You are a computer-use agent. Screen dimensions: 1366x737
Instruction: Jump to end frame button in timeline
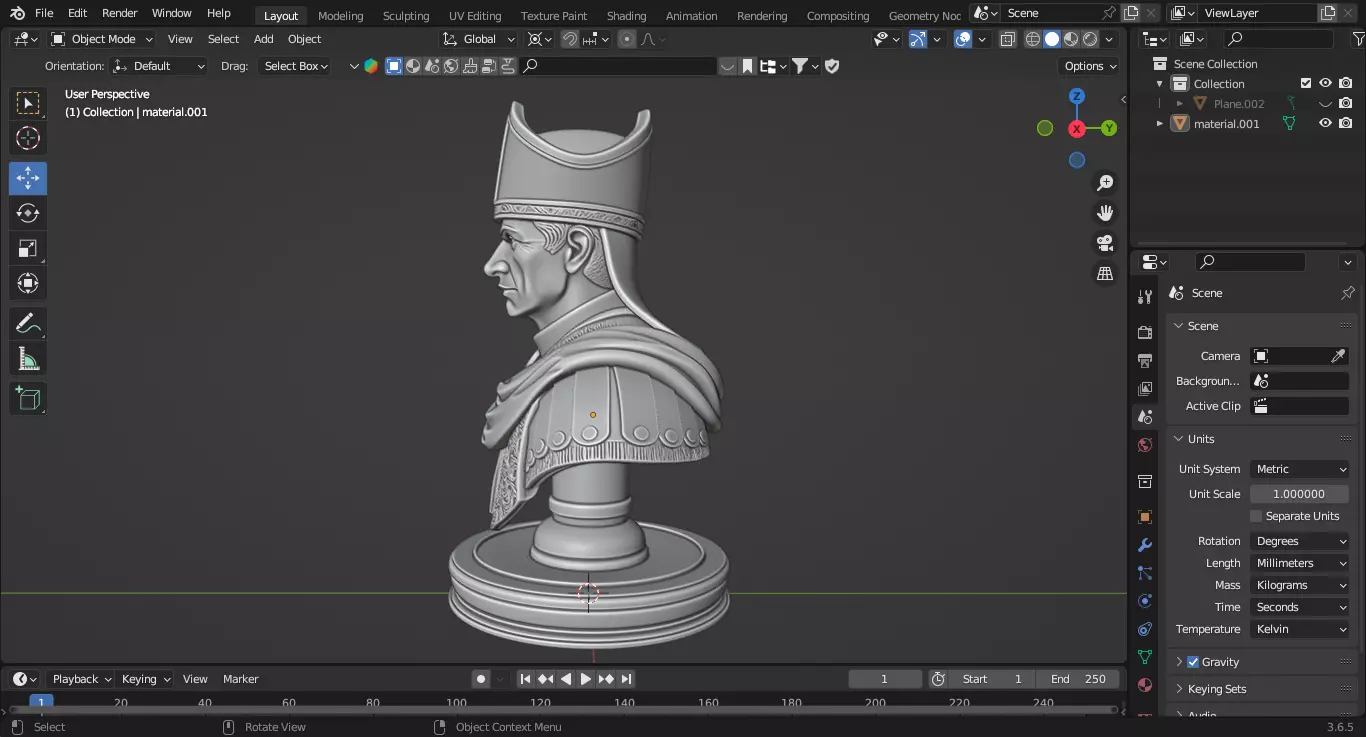(626, 679)
